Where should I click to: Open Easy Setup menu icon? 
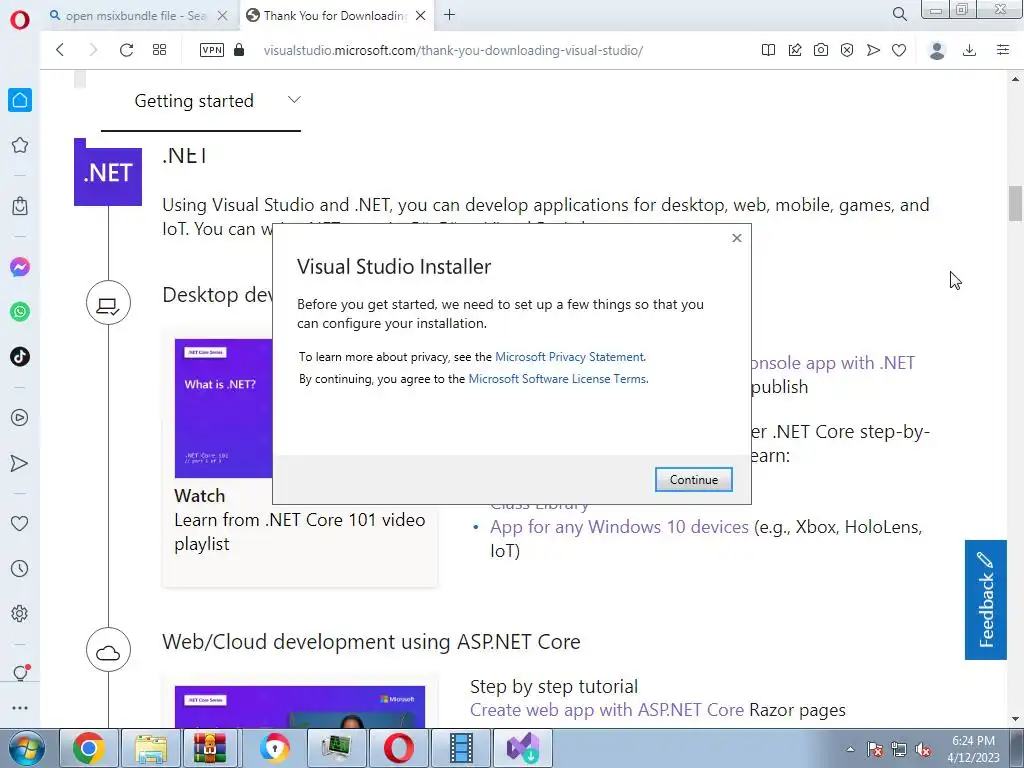[1003, 50]
